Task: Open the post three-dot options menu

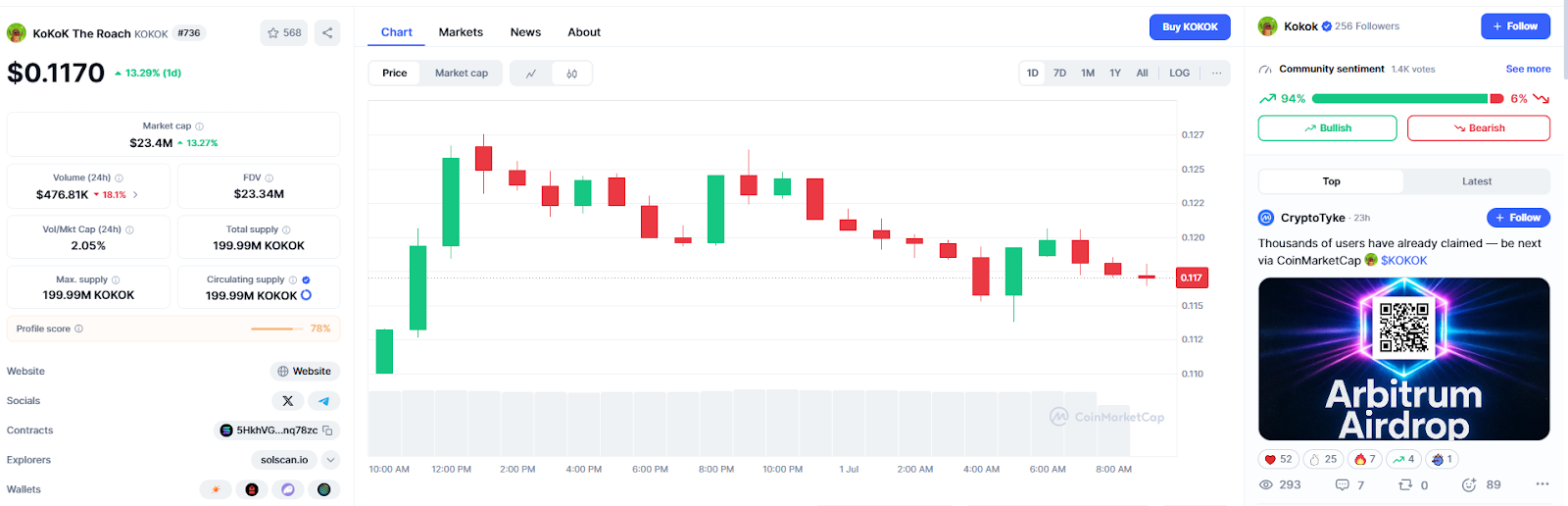Action: click(x=1543, y=484)
